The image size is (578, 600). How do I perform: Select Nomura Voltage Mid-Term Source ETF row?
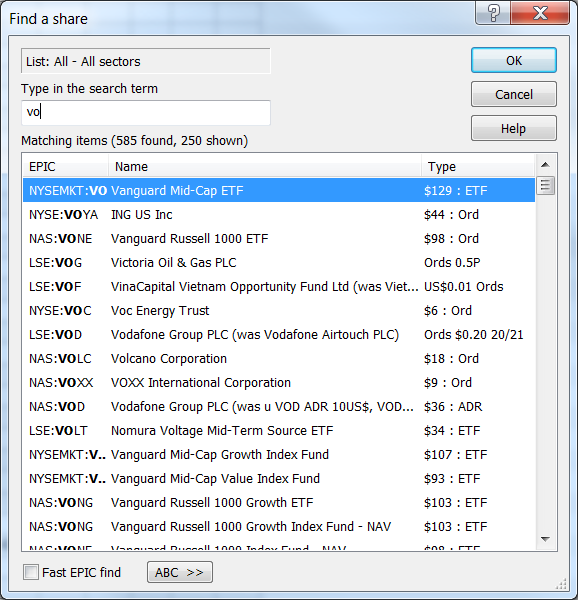(279, 430)
